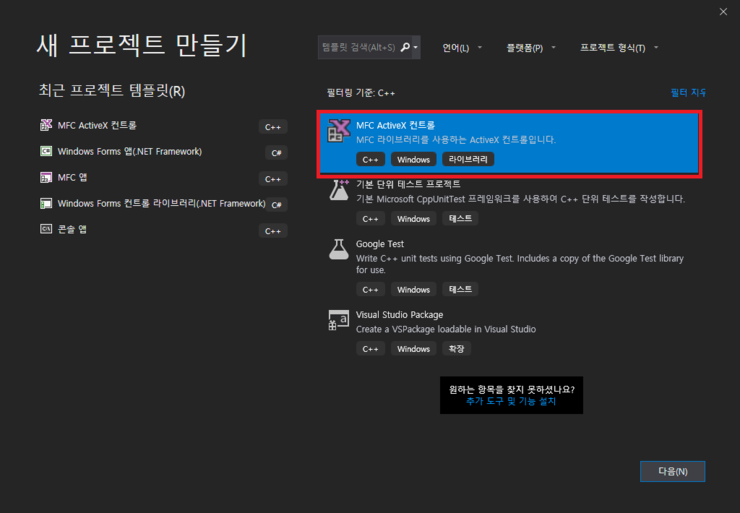Viewport: 740px width, 513px height.
Task: Click C++ tag under Google Test
Action: (x=370, y=290)
